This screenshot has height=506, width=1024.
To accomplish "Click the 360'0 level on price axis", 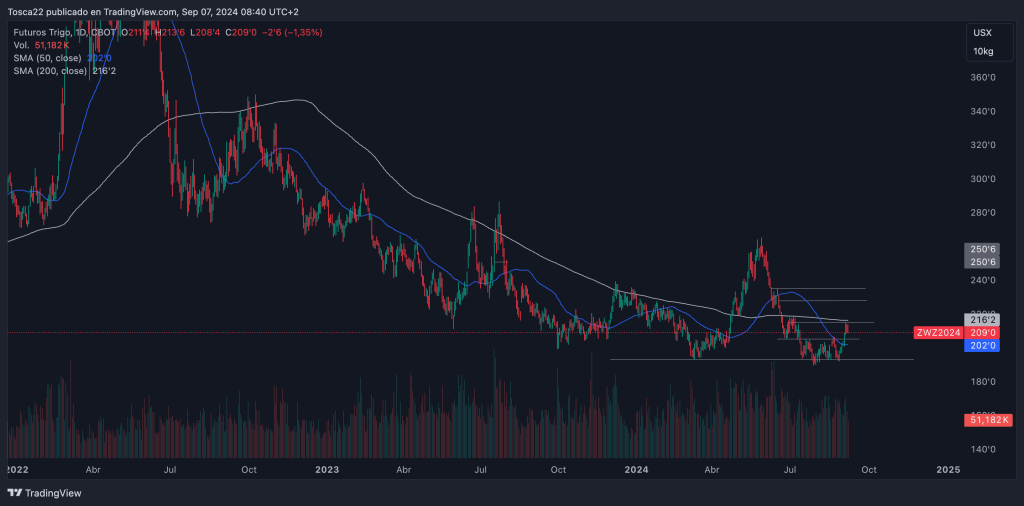I will coord(983,77).
